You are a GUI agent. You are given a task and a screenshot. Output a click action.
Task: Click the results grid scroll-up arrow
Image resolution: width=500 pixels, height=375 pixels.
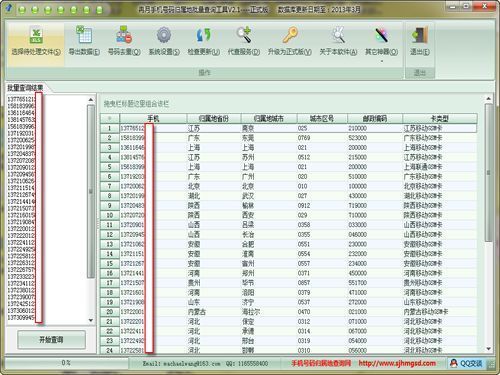click(x=488, y=99)
